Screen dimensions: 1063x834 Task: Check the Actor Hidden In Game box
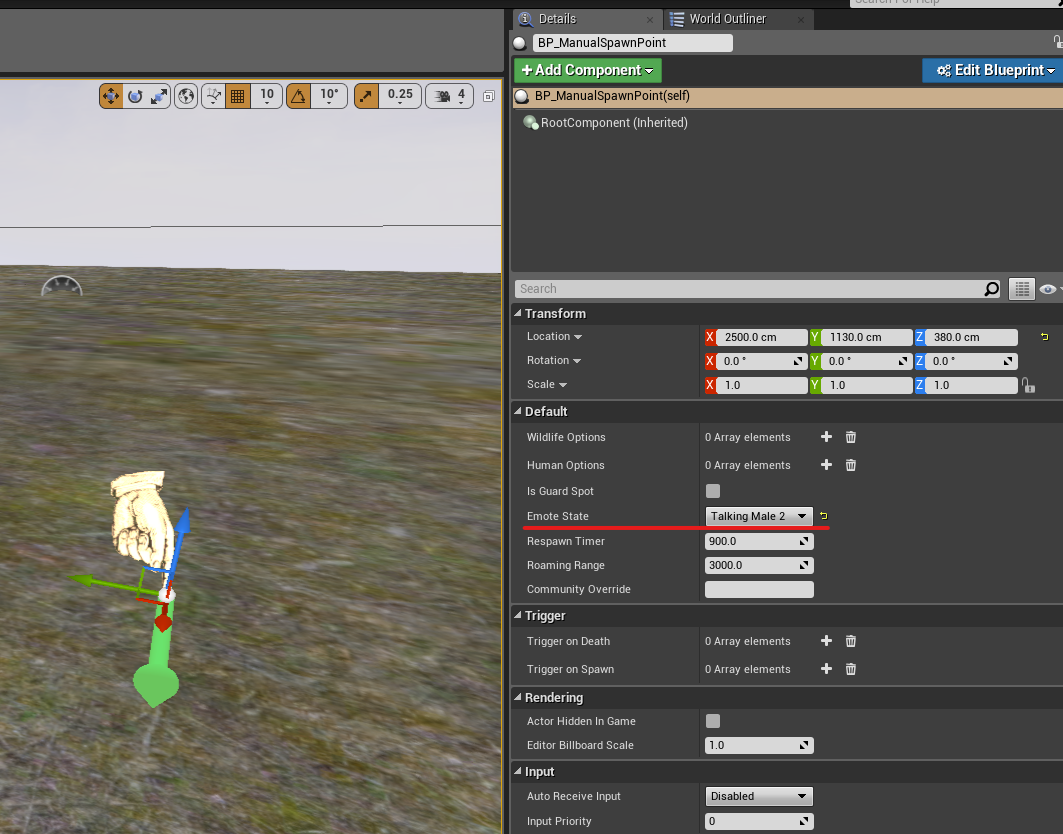(x=713, y=721)
